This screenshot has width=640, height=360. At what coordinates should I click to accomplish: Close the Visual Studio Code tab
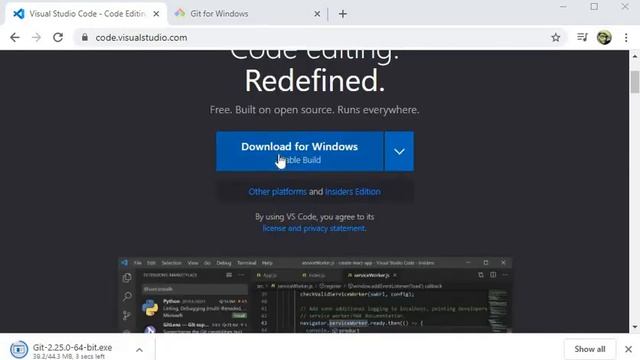click(156, 14)
